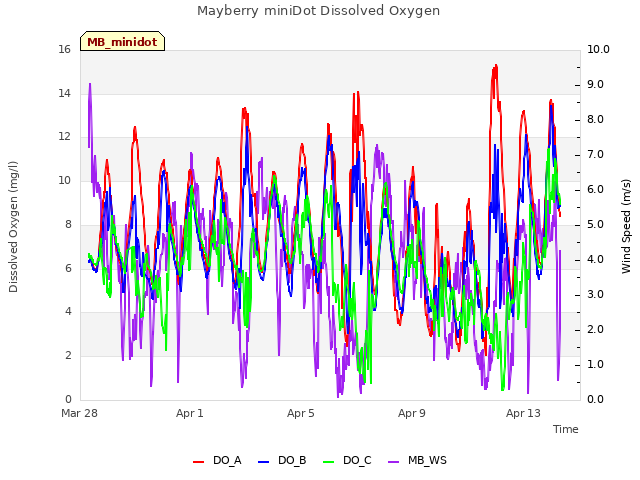Click the 4 value on left axis
The height and width of the screenshot is (480, 640).
coord(68,311)
